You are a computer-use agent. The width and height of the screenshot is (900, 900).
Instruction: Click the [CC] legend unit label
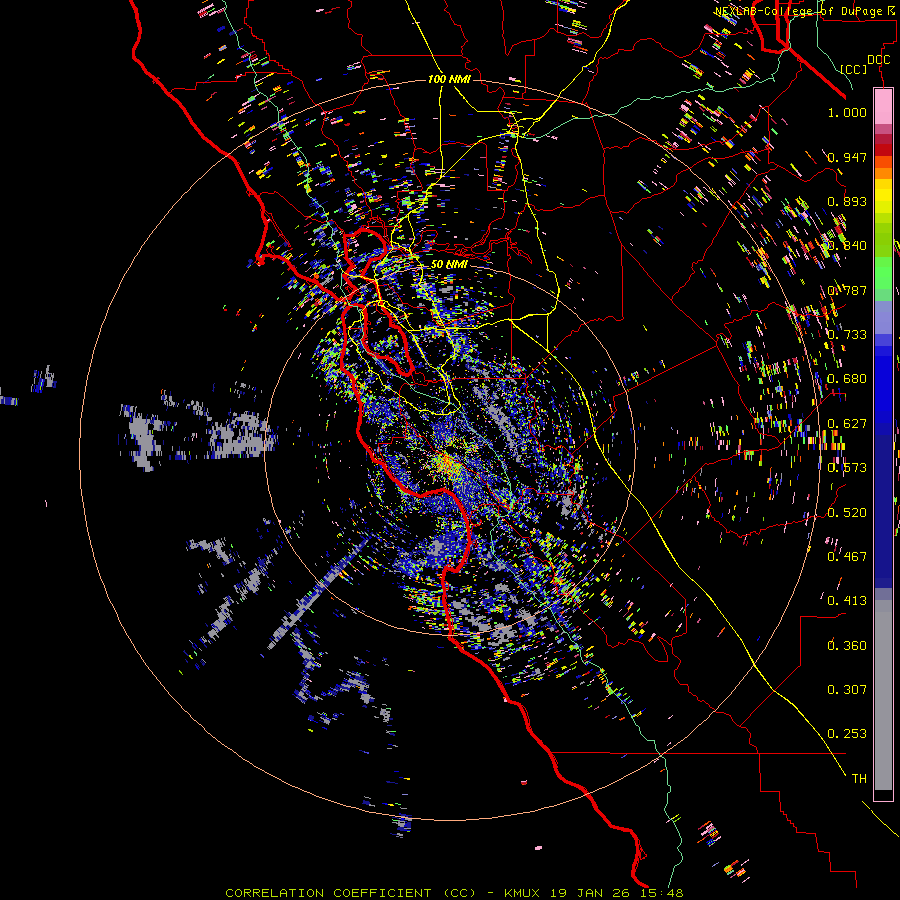coord(854,69)
